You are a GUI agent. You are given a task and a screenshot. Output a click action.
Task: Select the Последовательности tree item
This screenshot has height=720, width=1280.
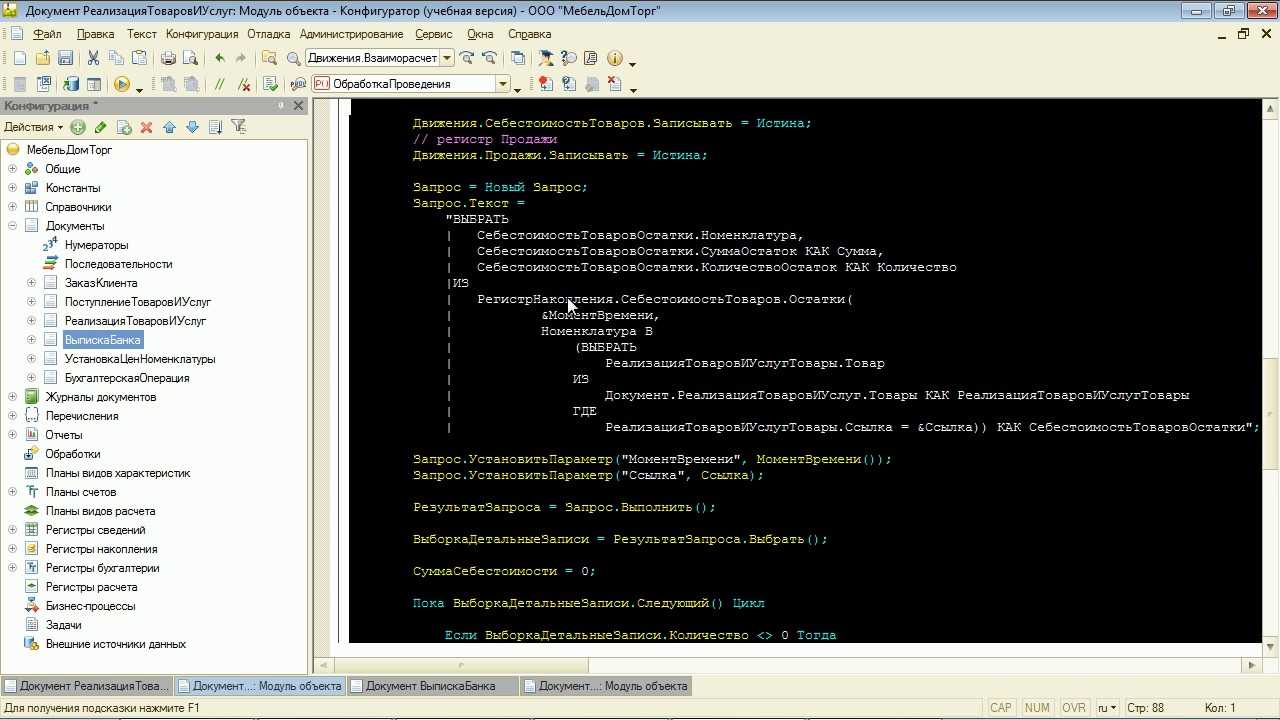pyautogui.click(x=118, y=264)
